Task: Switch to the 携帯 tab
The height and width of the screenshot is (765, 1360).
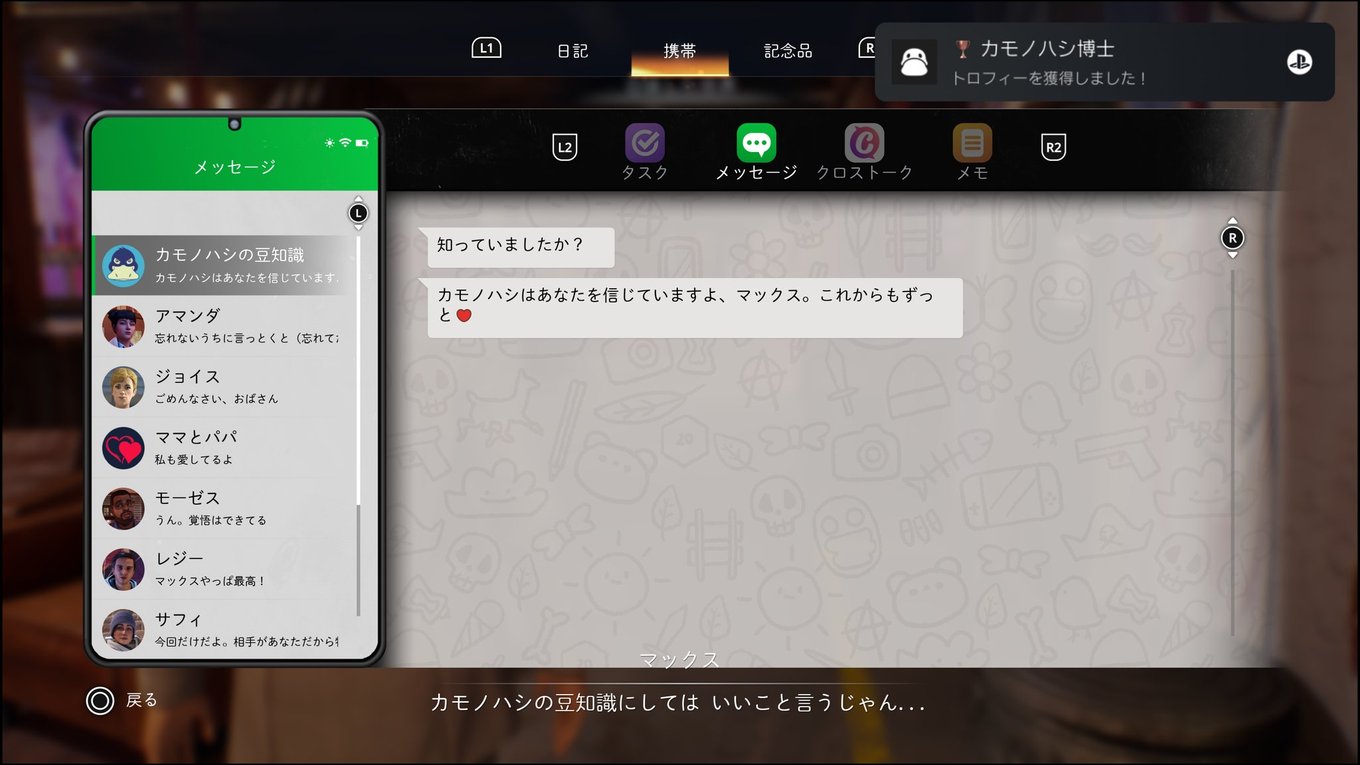Action: (x=680, y=51)
